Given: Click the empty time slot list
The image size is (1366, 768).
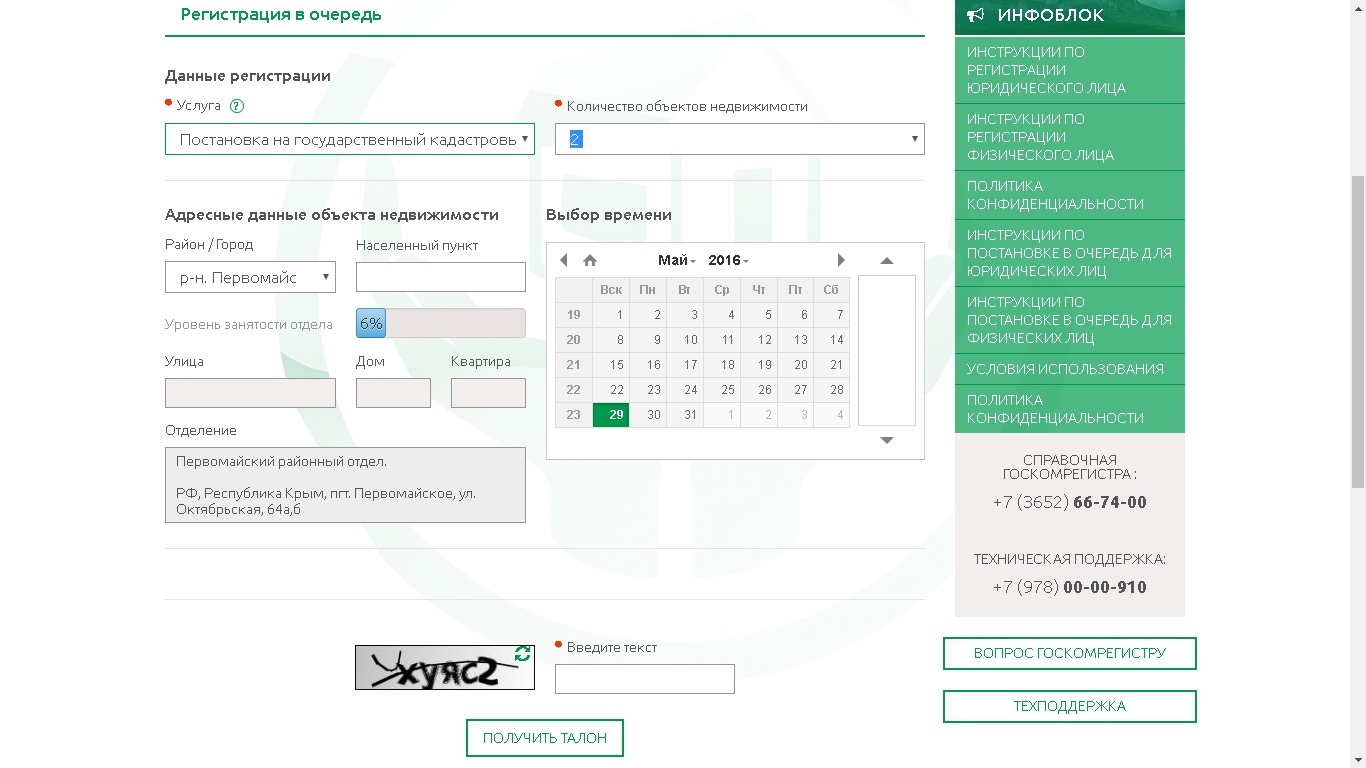Looking at the screenshot, I should 887,350.
